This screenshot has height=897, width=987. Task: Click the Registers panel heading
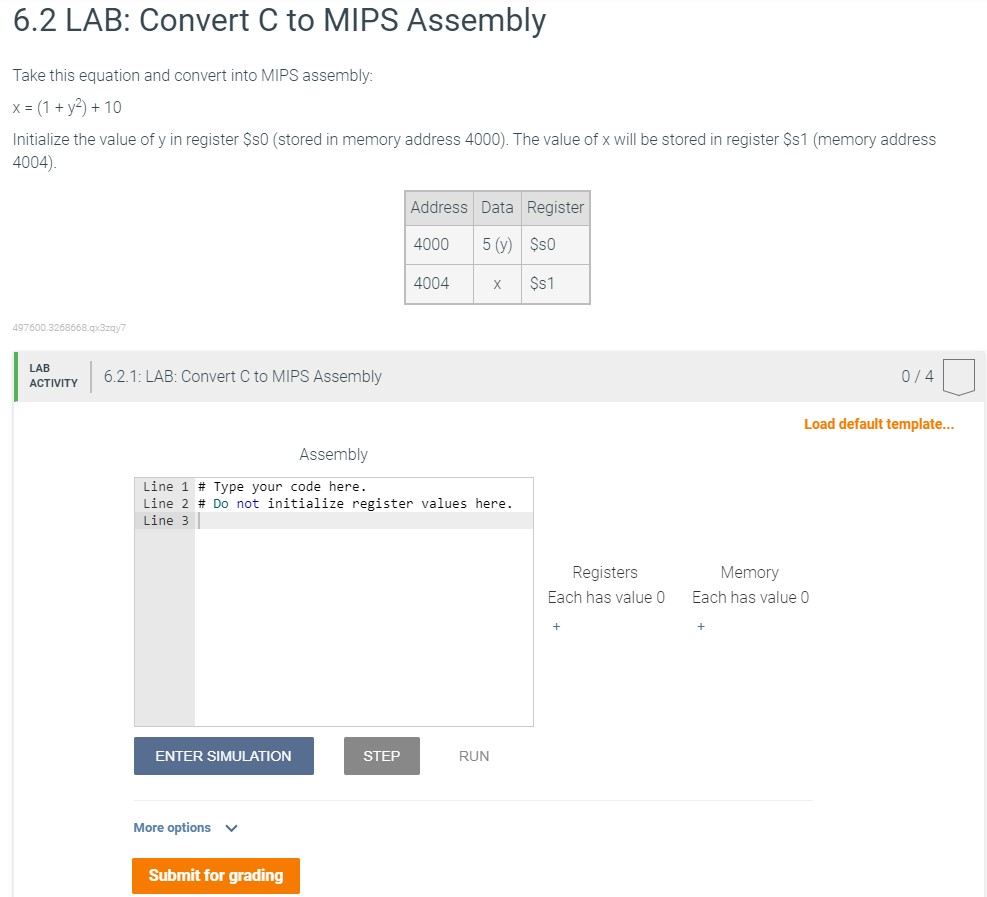605,572
